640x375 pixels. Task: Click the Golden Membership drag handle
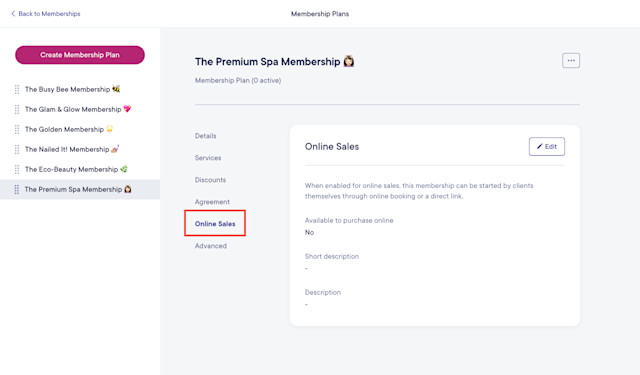coord(17,129)
